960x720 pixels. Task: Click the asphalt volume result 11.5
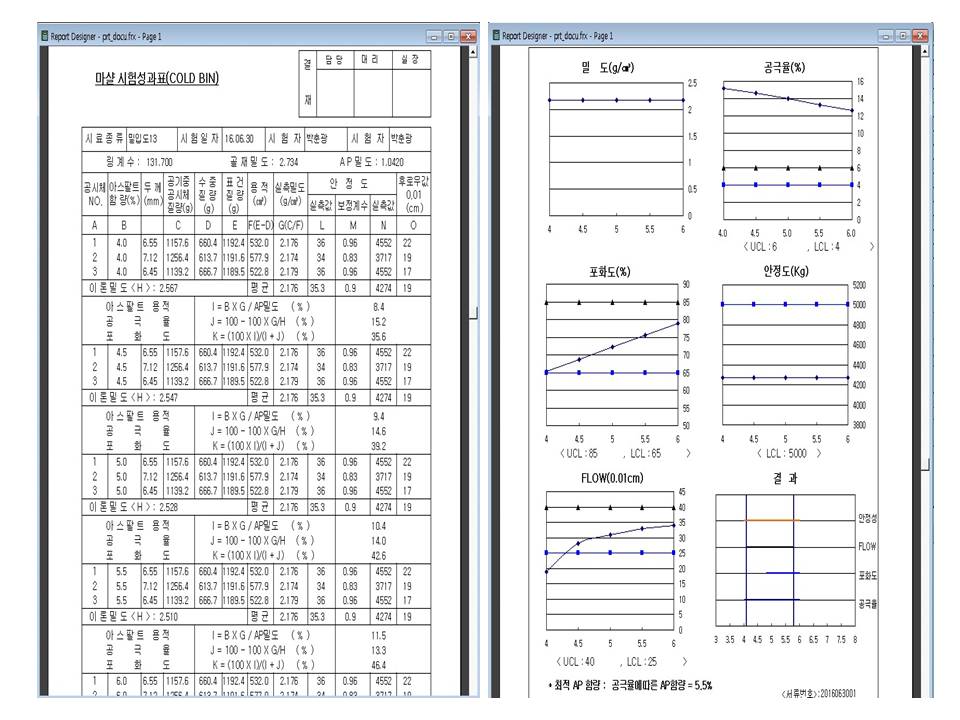click(378, 636)
